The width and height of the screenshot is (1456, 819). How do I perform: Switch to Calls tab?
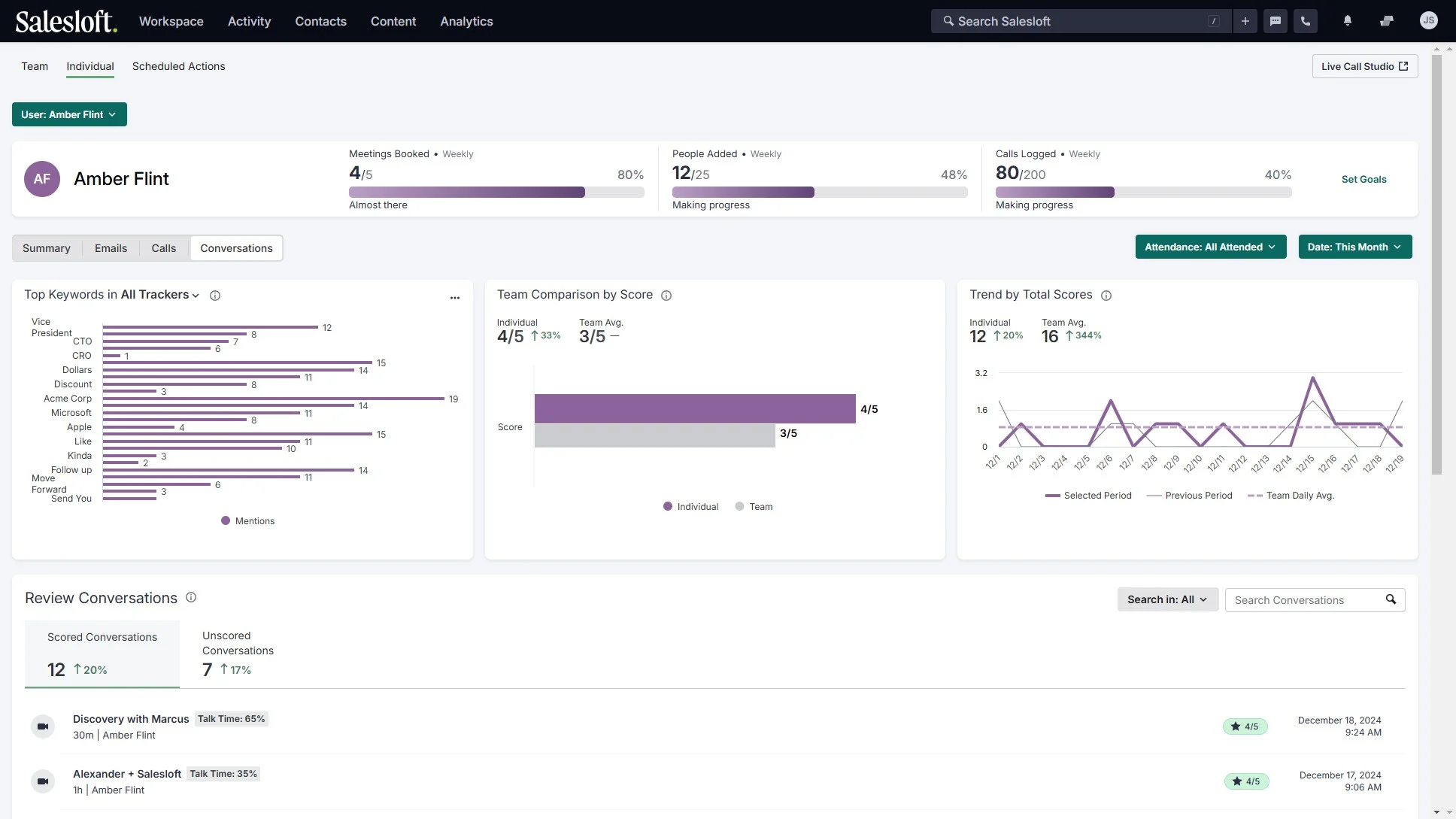(164, 248)
